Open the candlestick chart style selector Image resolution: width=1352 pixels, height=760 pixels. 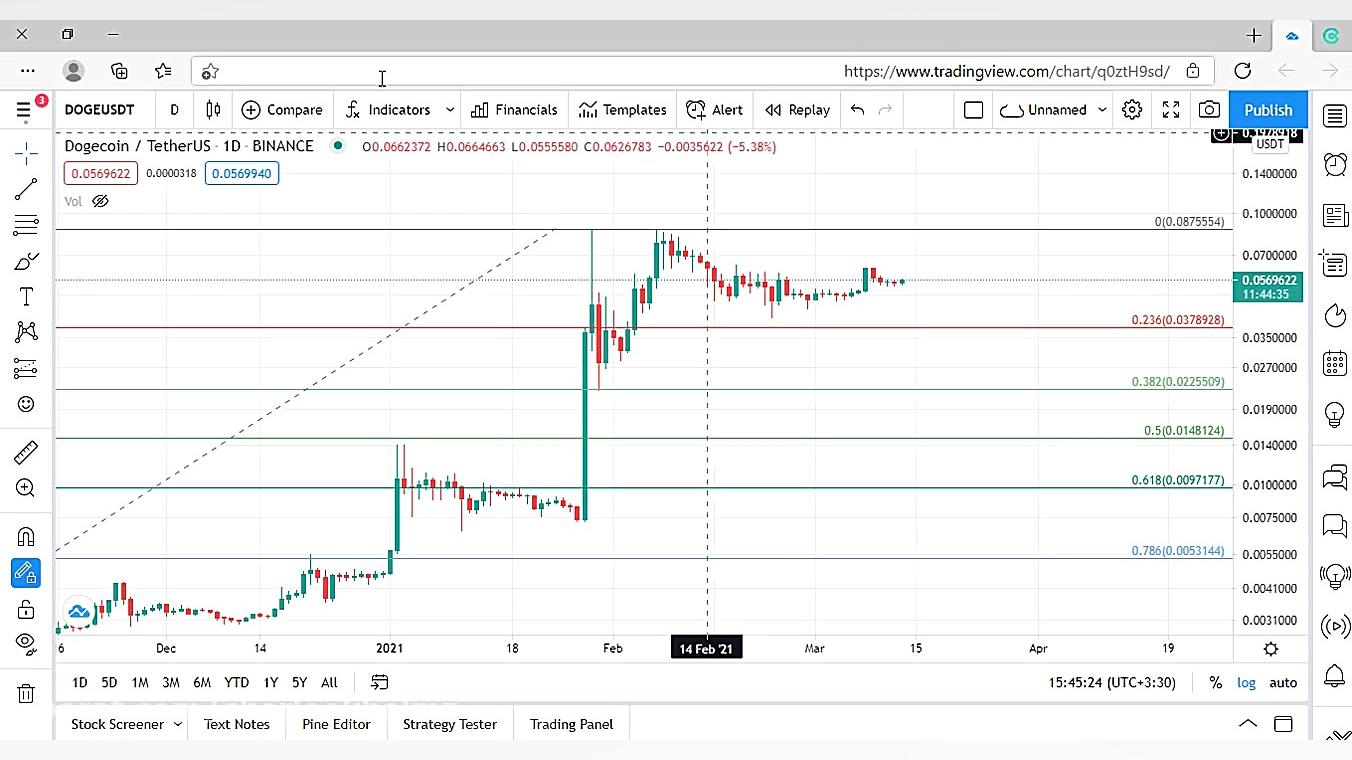(x=213, y=110)
